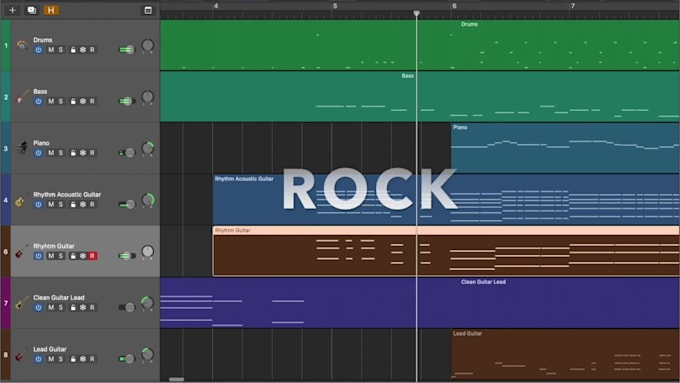Click bar 6 in the timeline ruler
This screenshot has height=383, width=680.
(454, 6)
